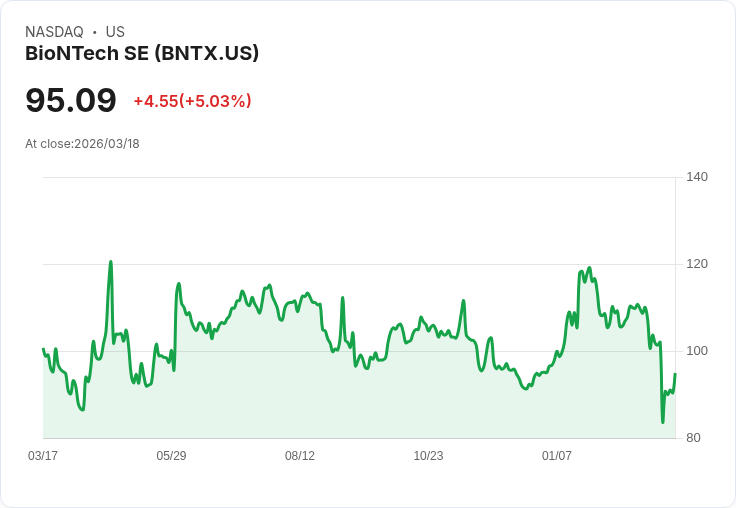Image resolution: width=736 pixels, height=508 pixels.
Task: Click the 03/17 date axis label
Action: [43, 455]
